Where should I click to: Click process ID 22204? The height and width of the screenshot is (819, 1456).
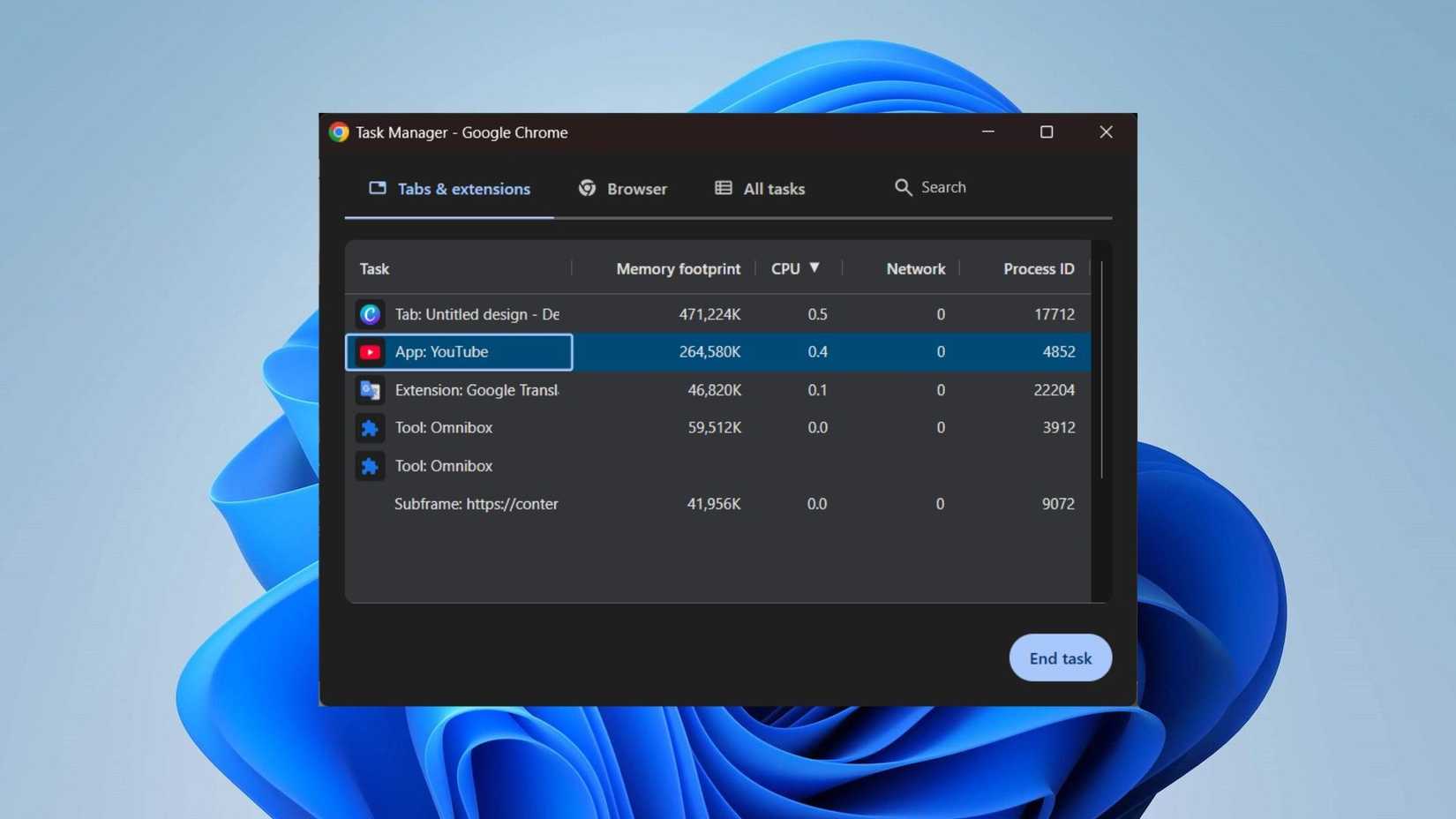click(1054, 390)
